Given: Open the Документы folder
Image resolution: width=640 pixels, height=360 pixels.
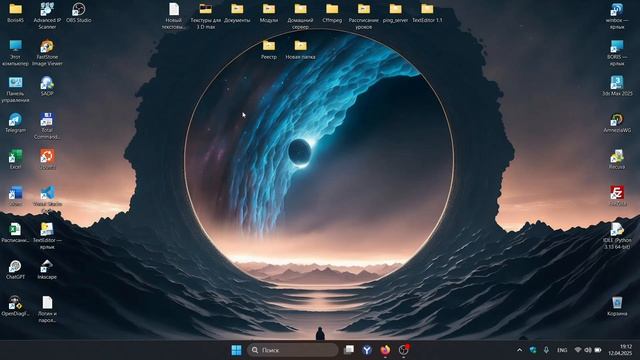Looking at the screenshot, I should click(x=237, y=12).
